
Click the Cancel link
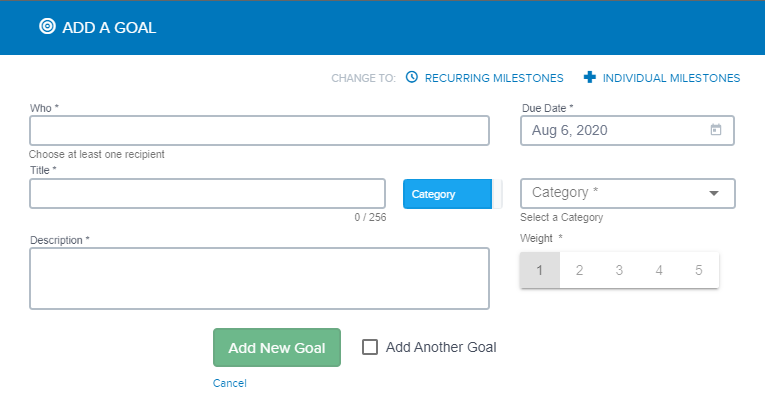coord(229,383)
